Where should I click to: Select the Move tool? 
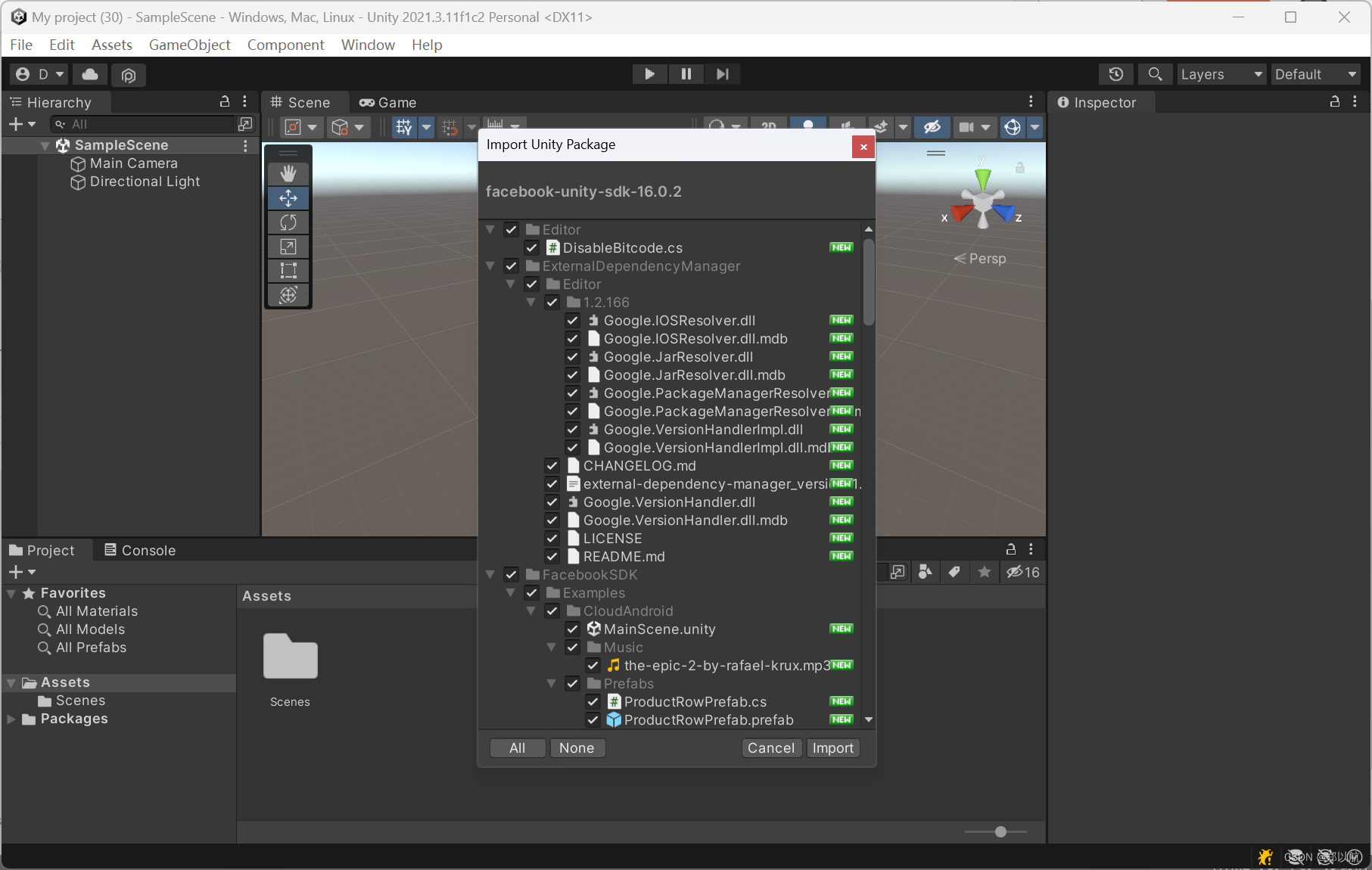coord(288,198)
